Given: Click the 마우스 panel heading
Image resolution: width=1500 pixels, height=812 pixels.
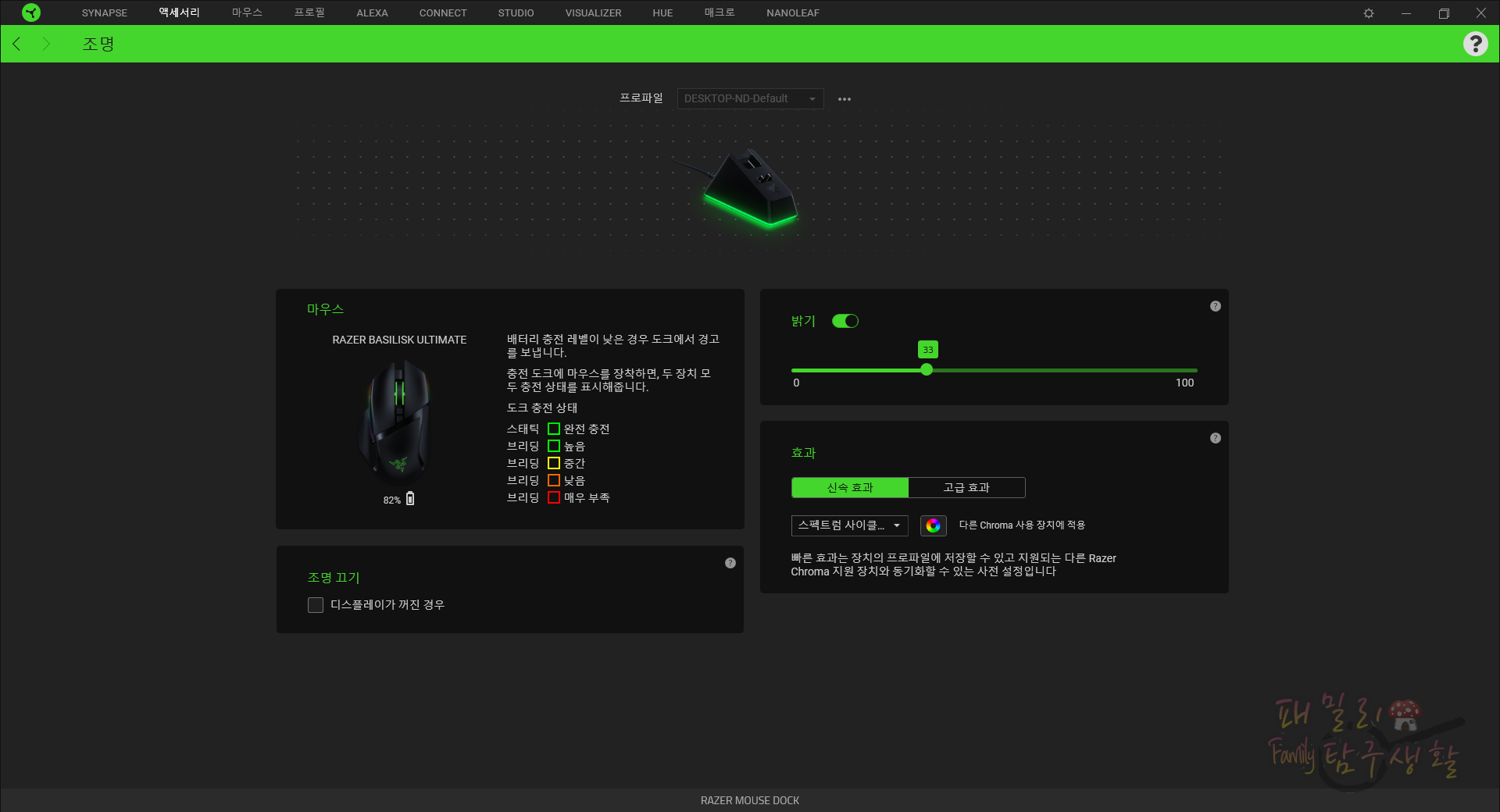Looking at the screenshot, I should point(325,309).
